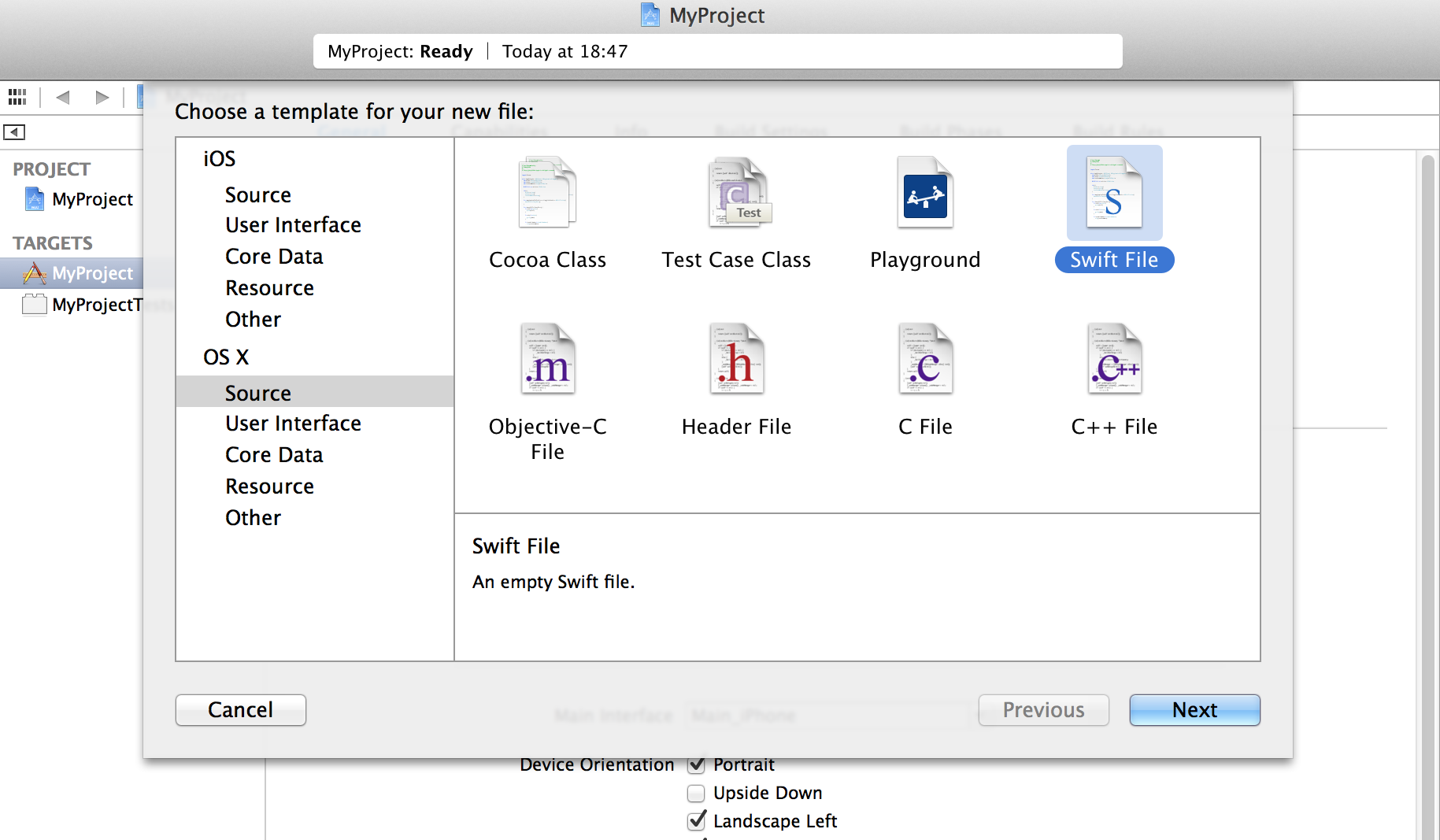Click the Cancel button
This screenshot has width=1440, height=840.
241,710
